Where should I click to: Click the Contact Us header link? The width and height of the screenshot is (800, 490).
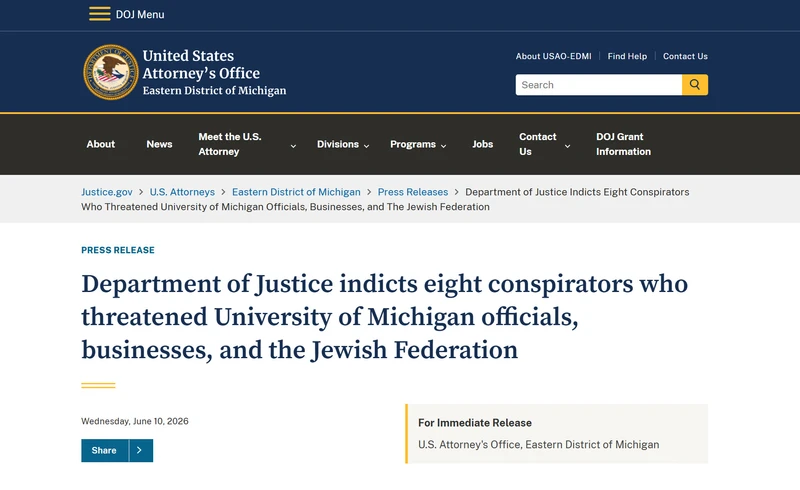(685, 56)
